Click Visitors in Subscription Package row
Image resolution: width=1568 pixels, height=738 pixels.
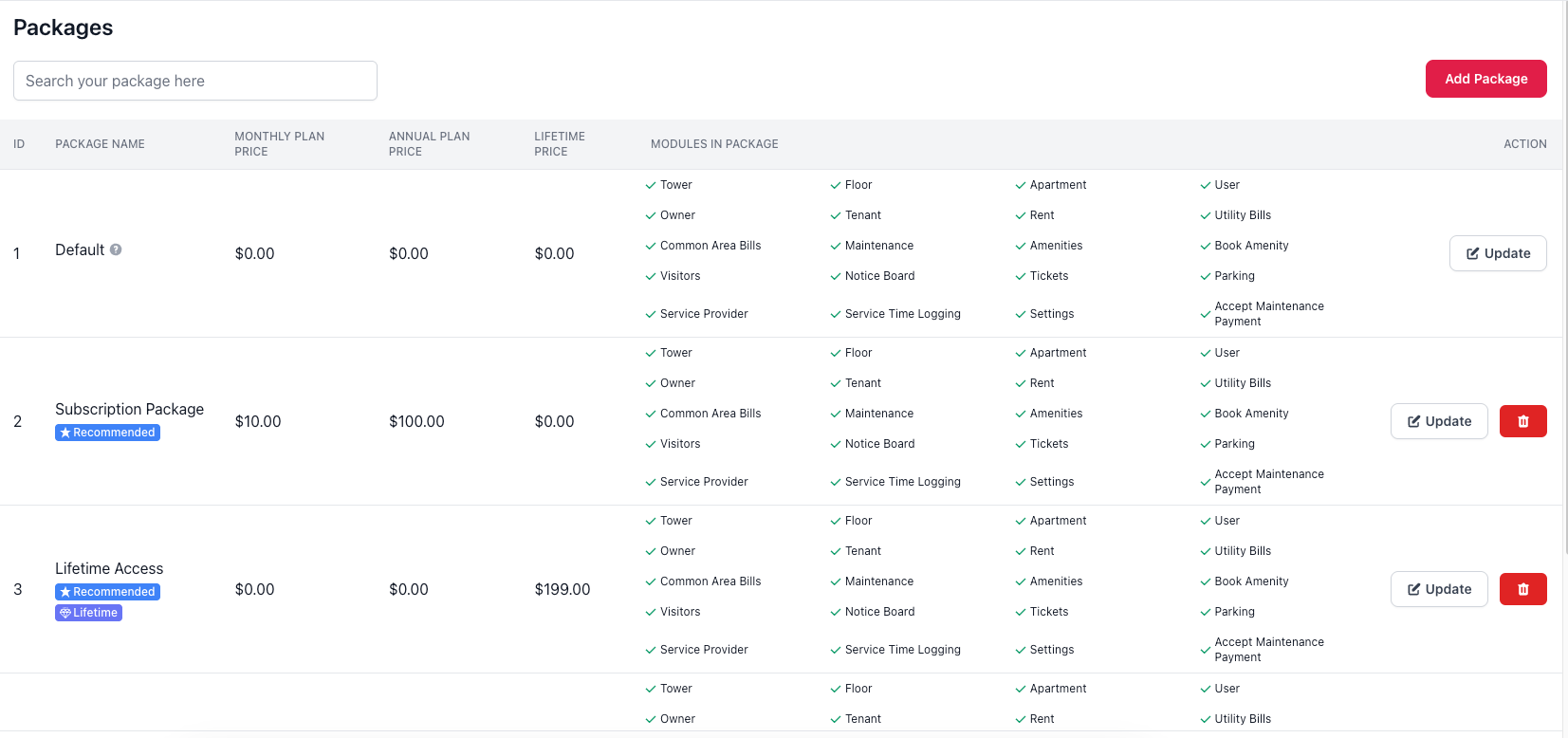[x=680, y=444]
